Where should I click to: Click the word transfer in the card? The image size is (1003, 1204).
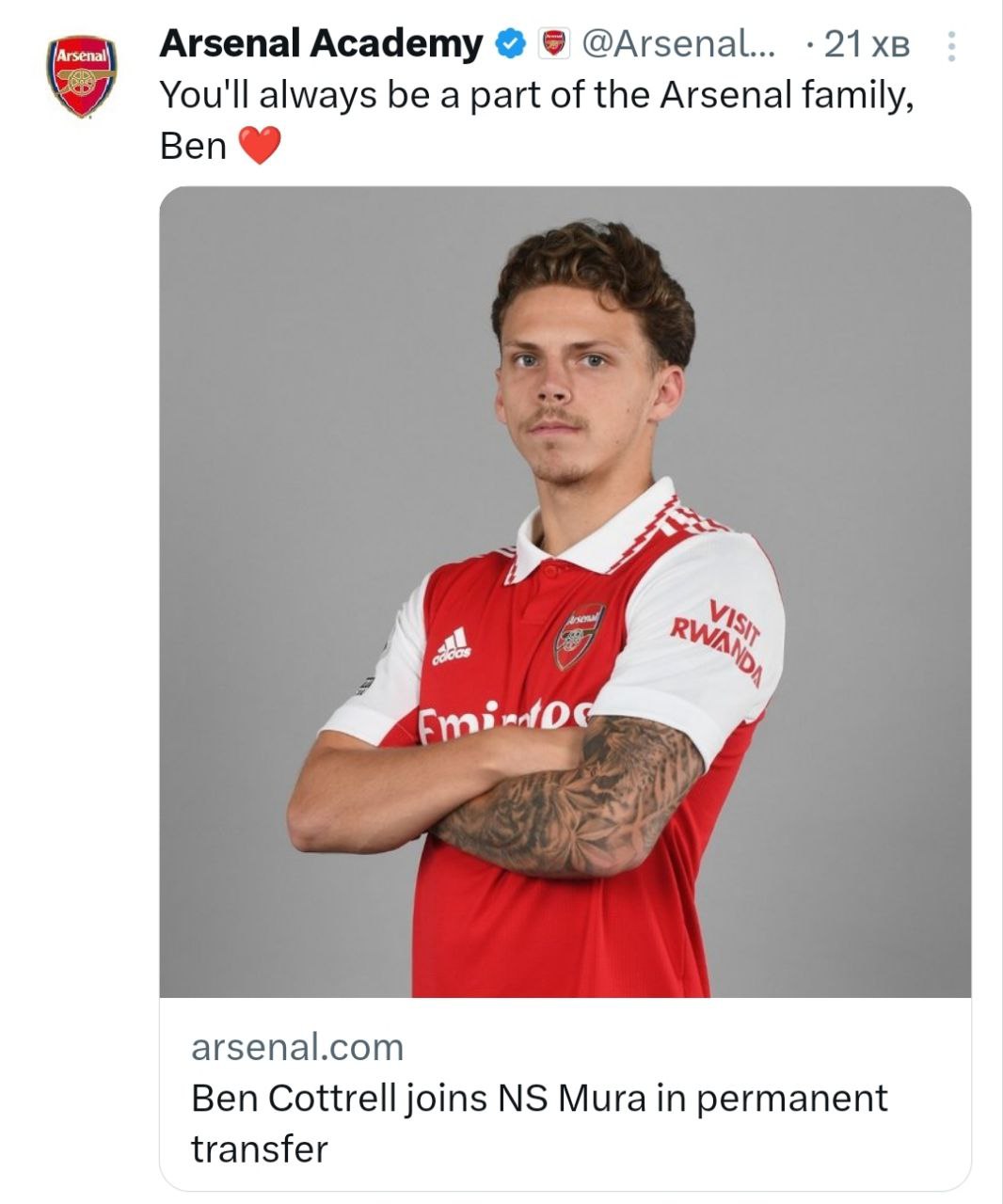pos(260,1149)
